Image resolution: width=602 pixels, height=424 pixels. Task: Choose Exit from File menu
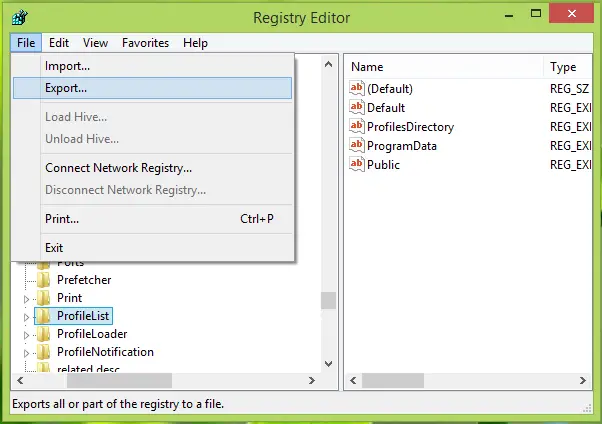[152, 248]
